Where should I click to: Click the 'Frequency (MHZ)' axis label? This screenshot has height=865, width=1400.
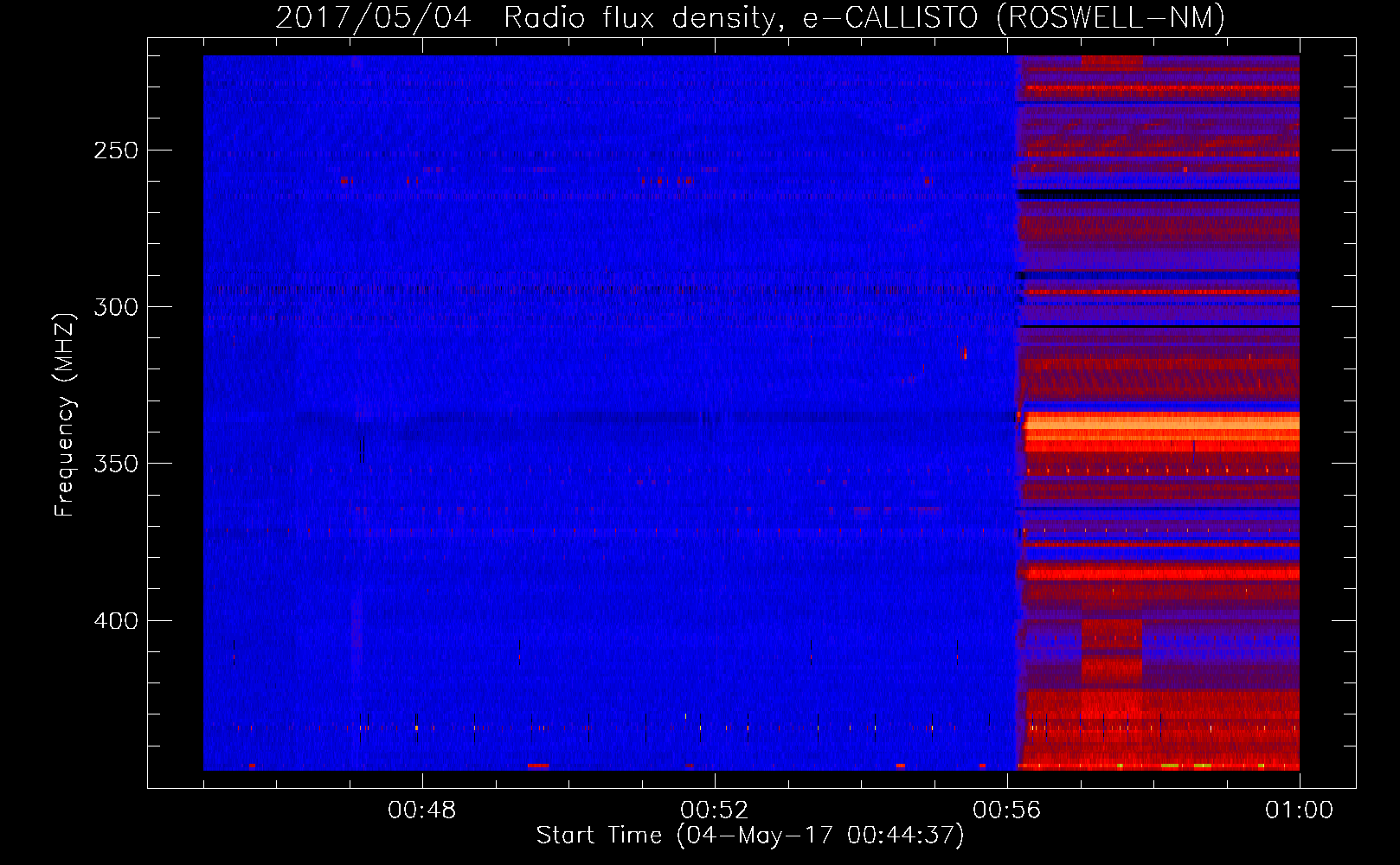[65, 415]
